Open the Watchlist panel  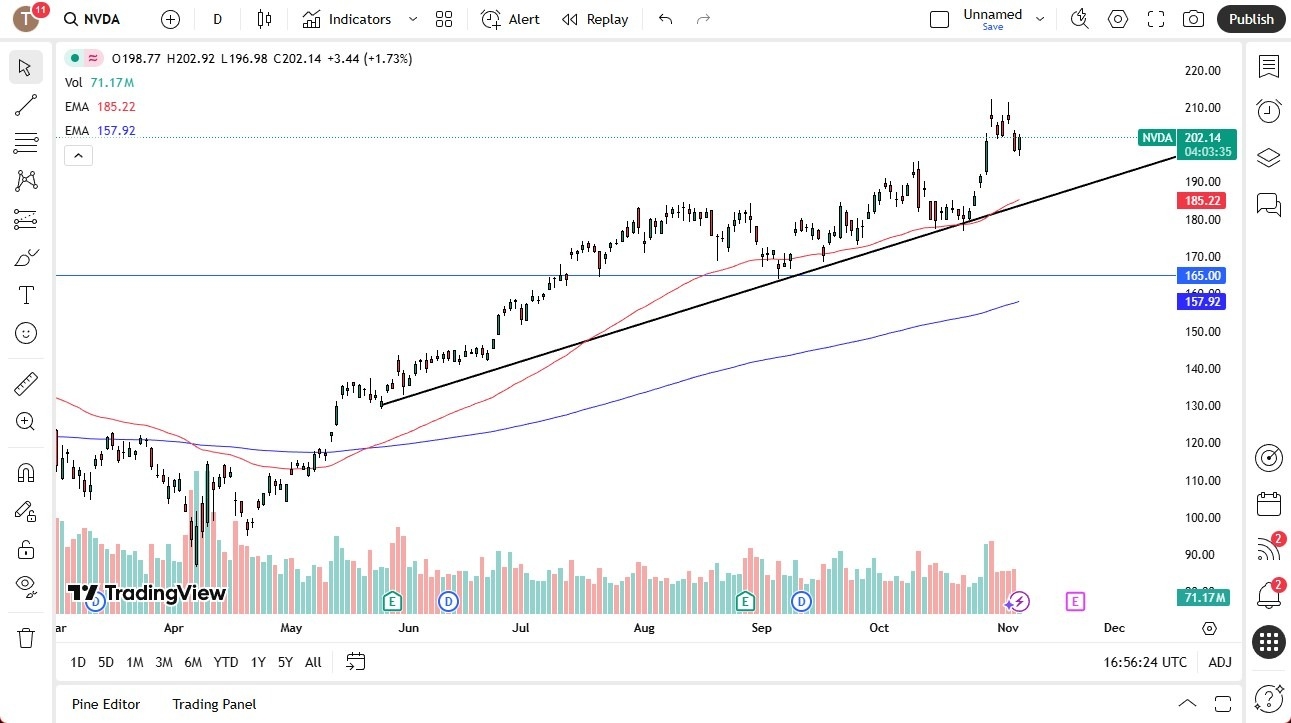[x=1268, y=67]
